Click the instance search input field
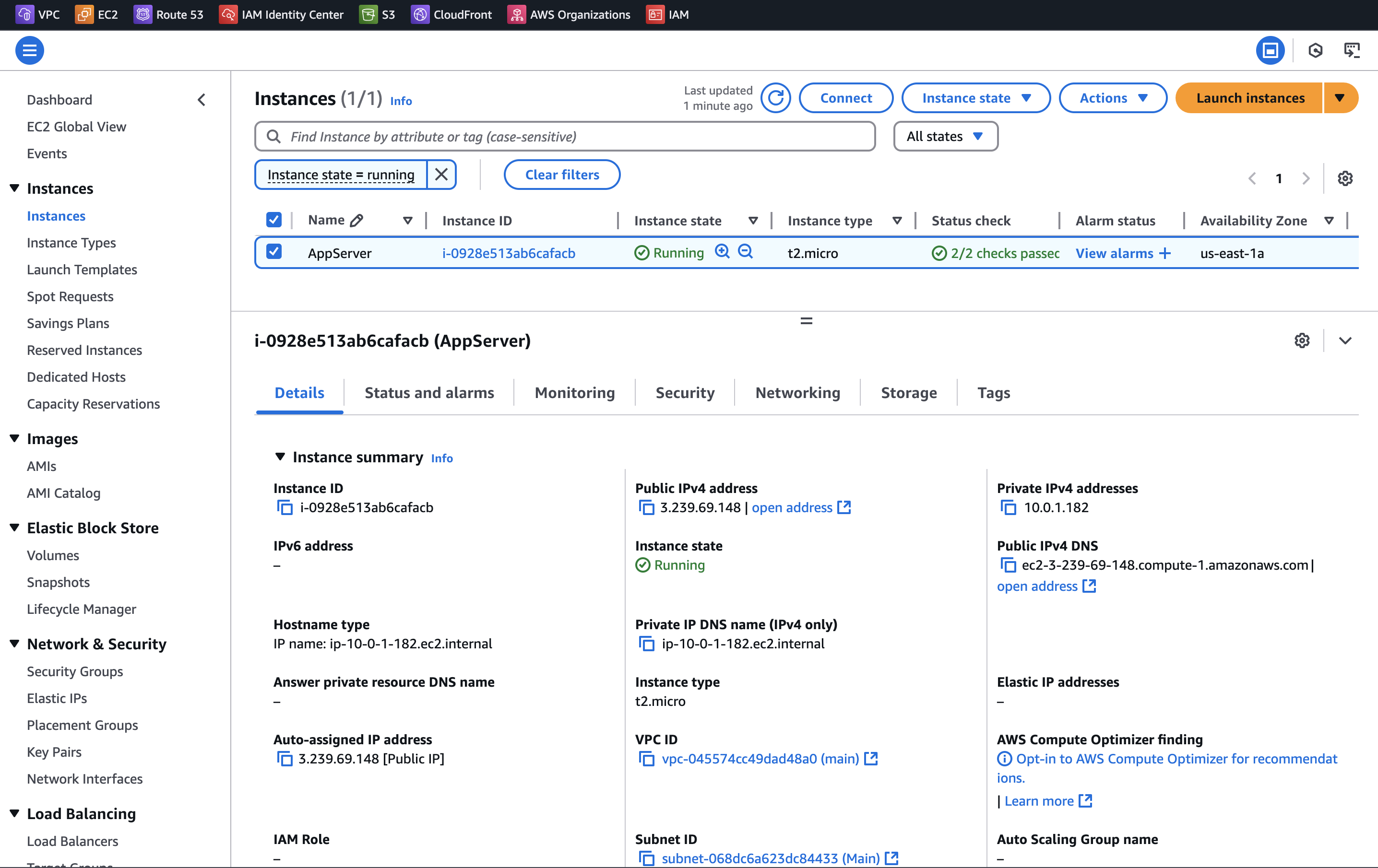Image resolution: width=1378 pixels, height=868 pixels. (x=565, y=136)
